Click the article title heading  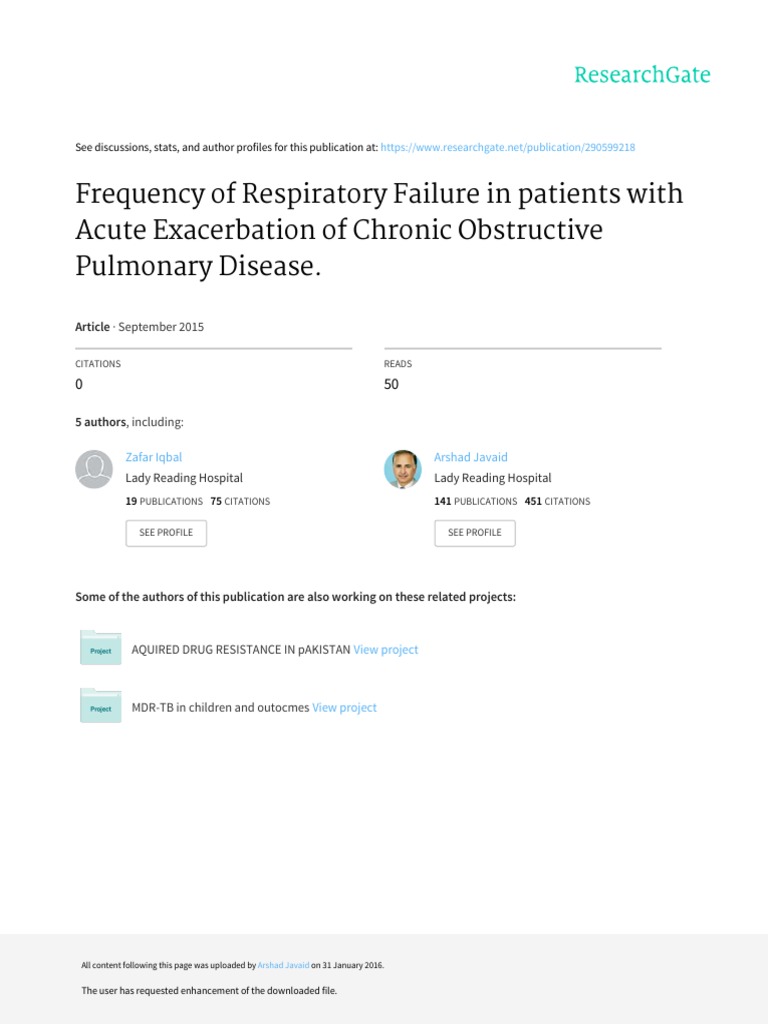(379, 229)
